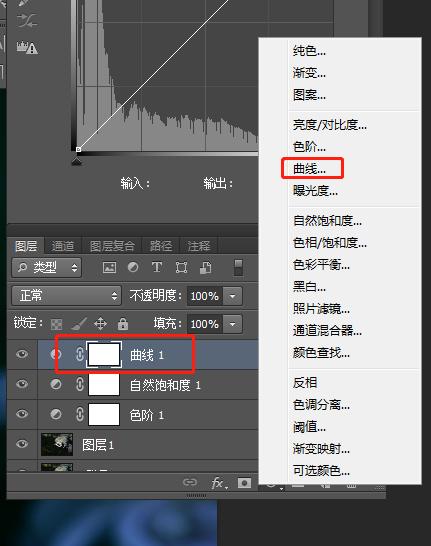Select 色相/饱和度... menu entry
Image resolution: width=431 pixels, height=546 pixels.
(330, 243)
